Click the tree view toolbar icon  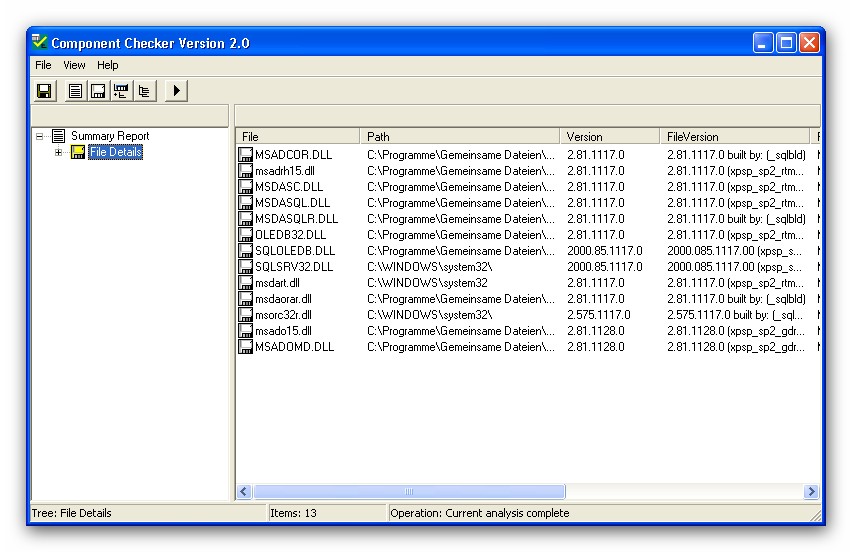tap(145, 91)
